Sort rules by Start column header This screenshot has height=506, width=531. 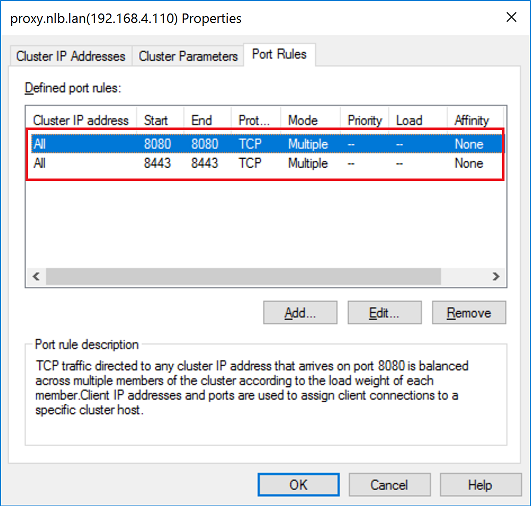pyautogui.click(x=160, y=120)
